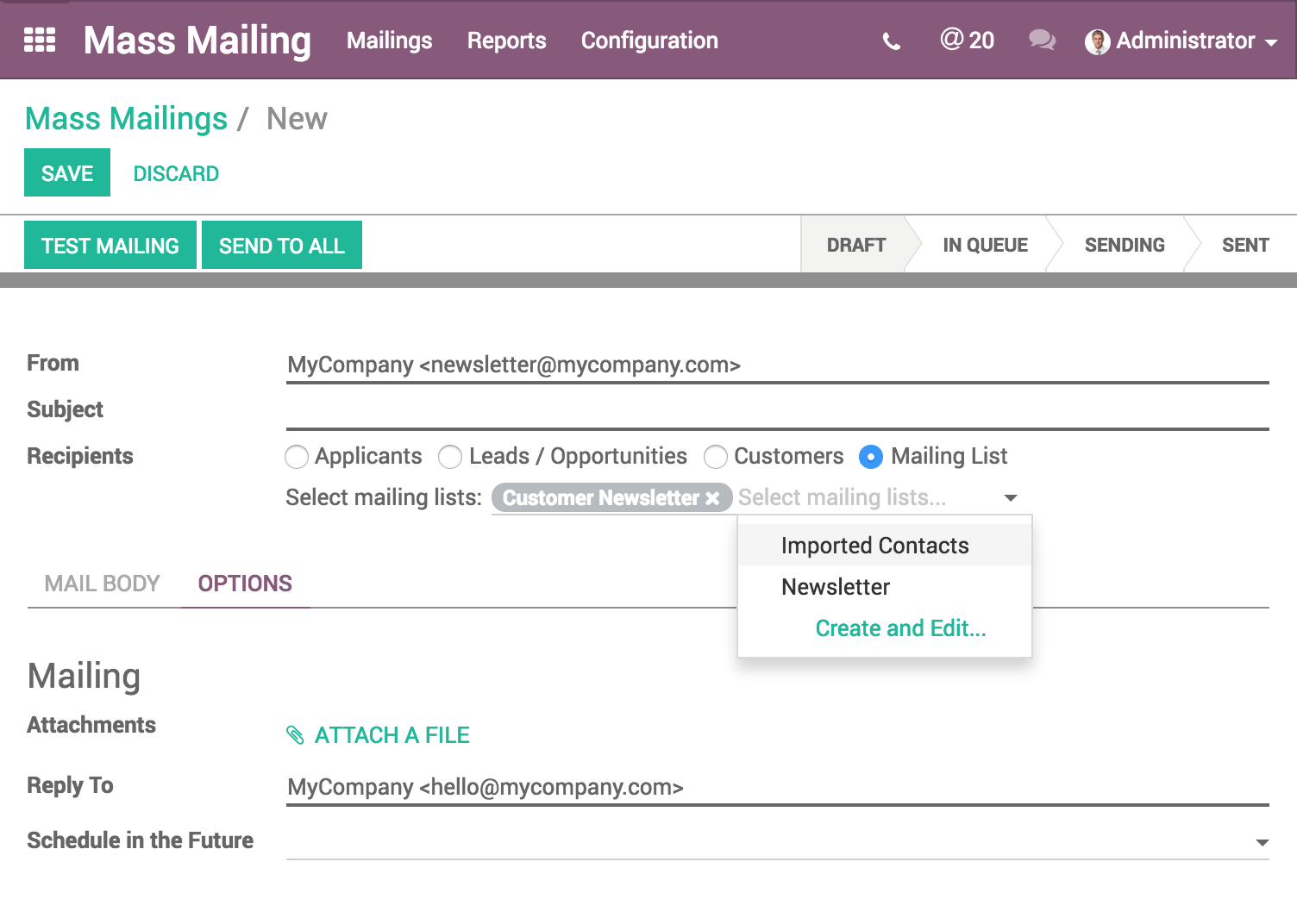Choose Leads / Opportunities as recipients

(x=450, y=457)
